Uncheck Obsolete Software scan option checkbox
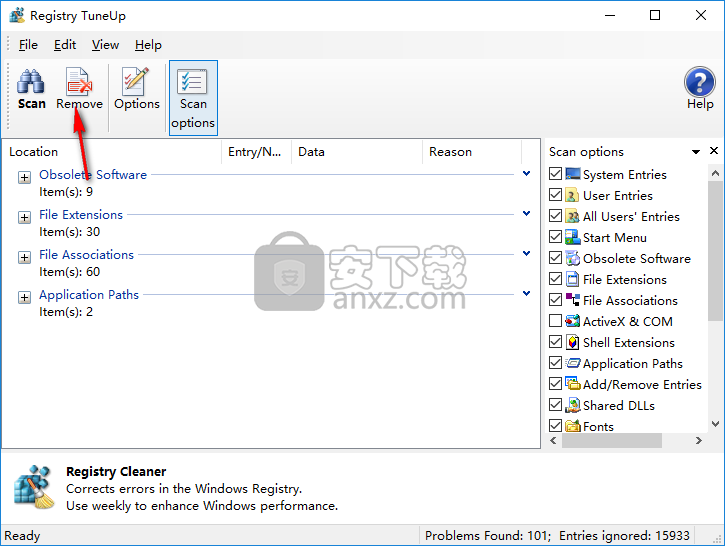The height and width of the screenshot is (546, 725). (555, 258)
